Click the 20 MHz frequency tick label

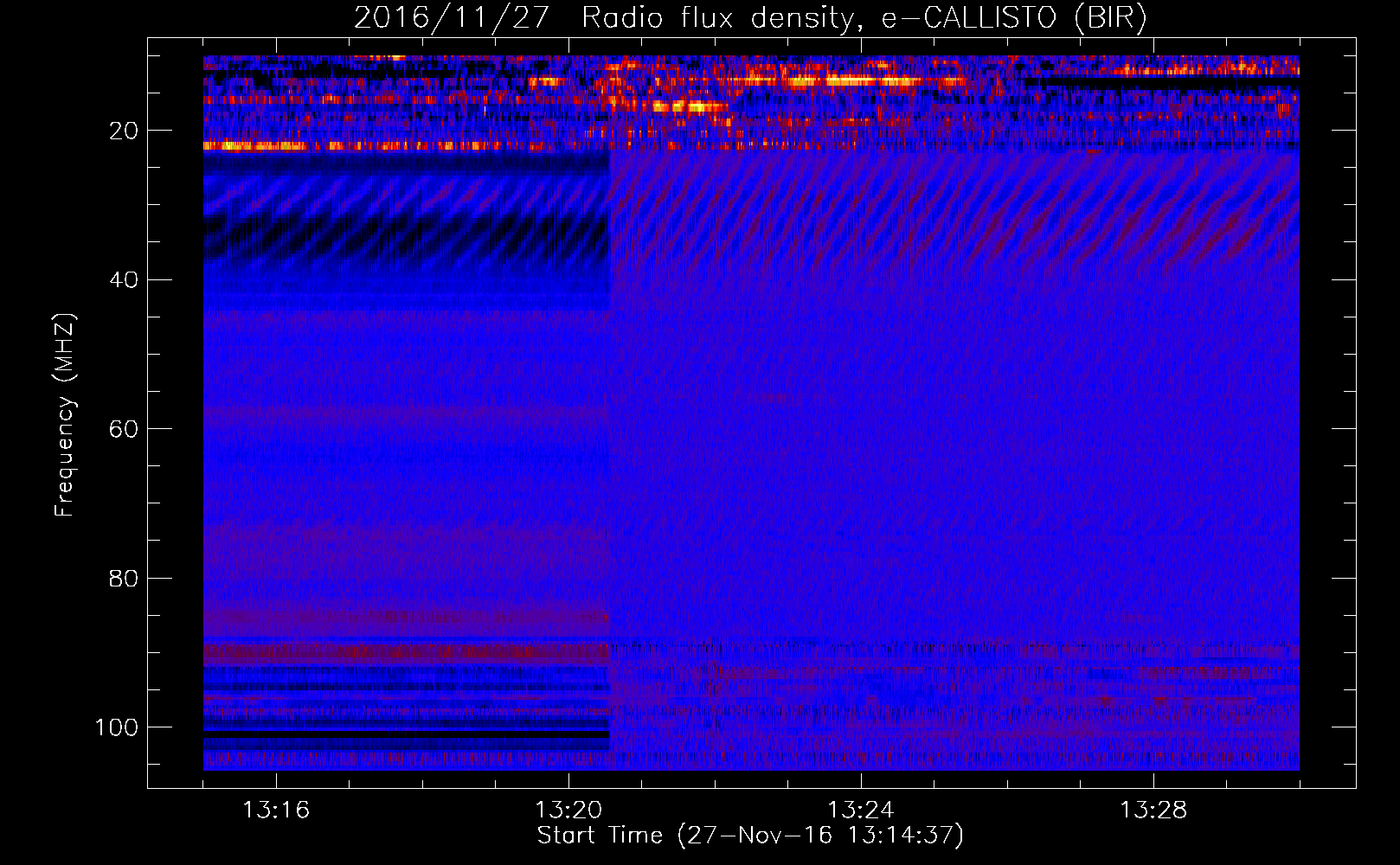coord(124,131)
